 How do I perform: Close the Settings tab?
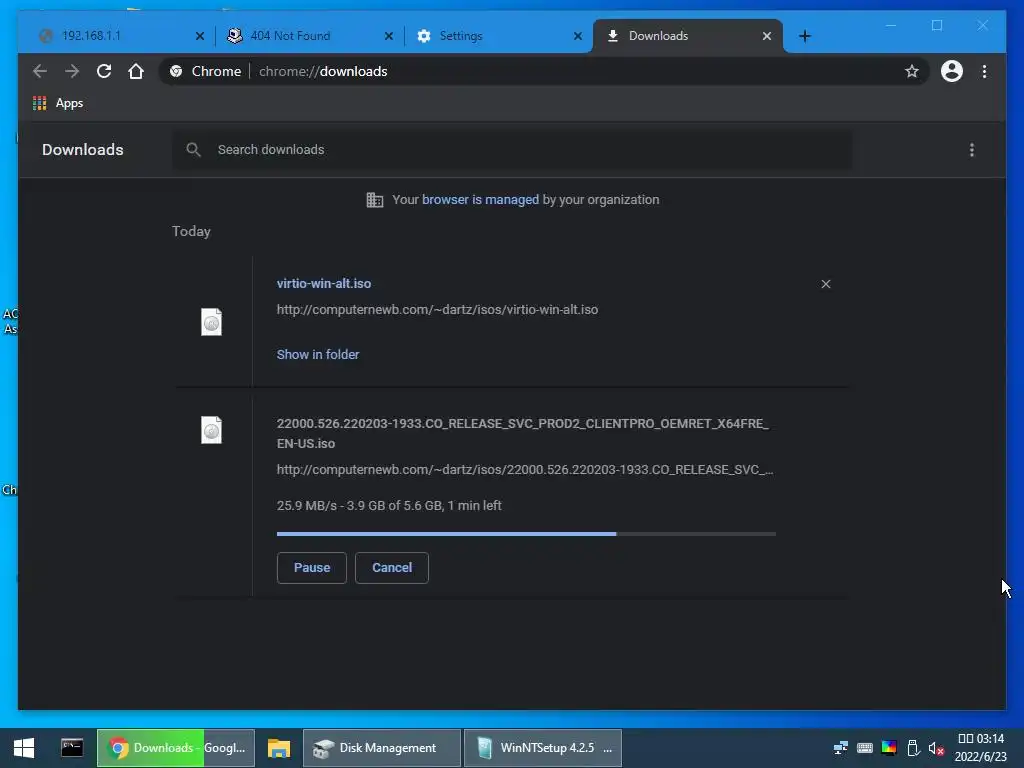click(577, 36)
